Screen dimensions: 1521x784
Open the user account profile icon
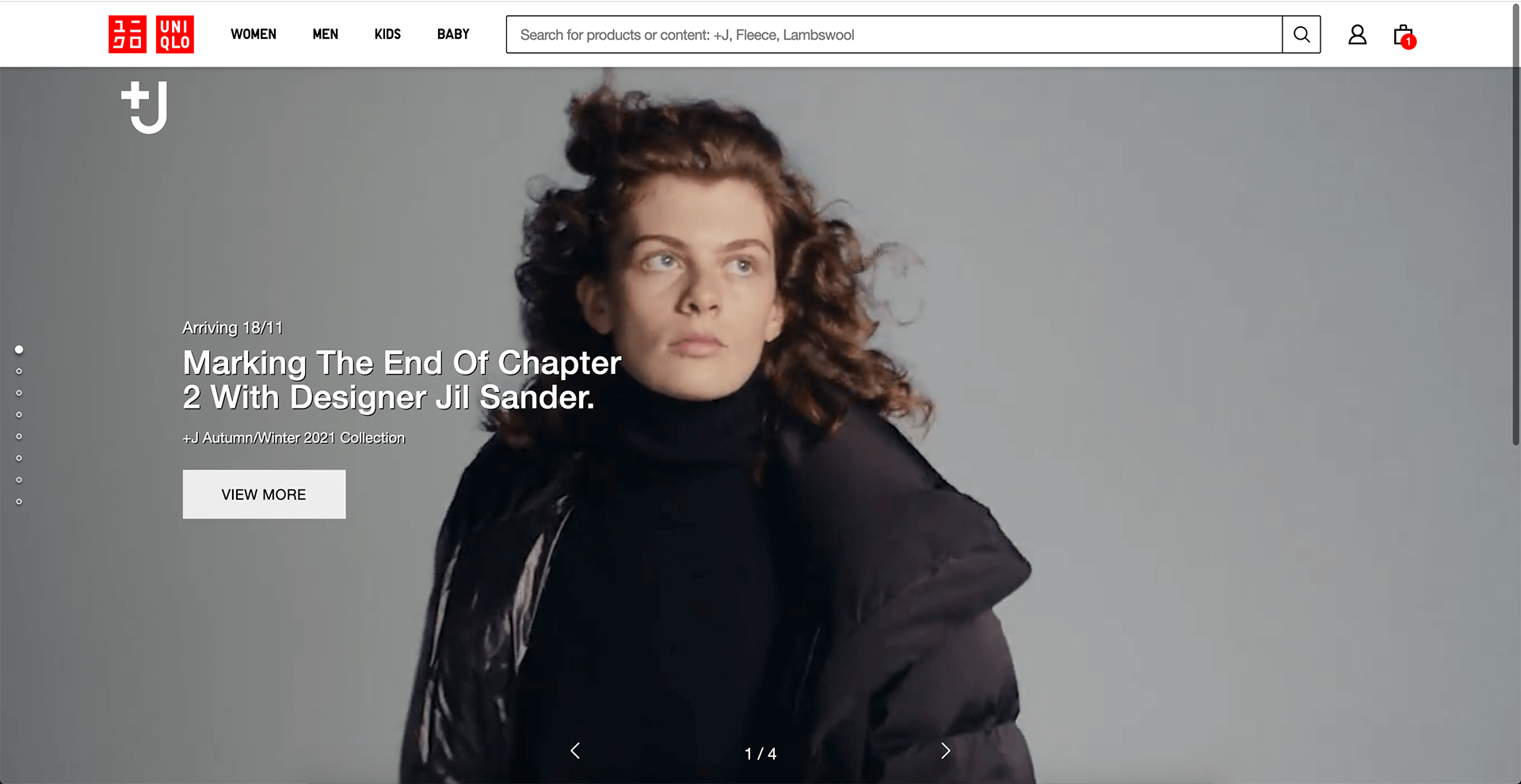[1357, 35]
